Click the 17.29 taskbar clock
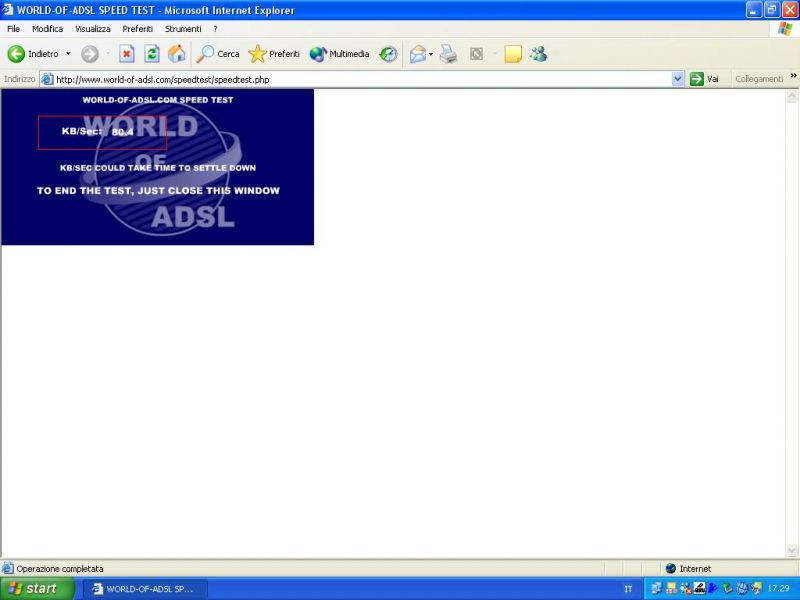Image resolution: width=800 pixels, height=600 pixels. coord(779,588)
